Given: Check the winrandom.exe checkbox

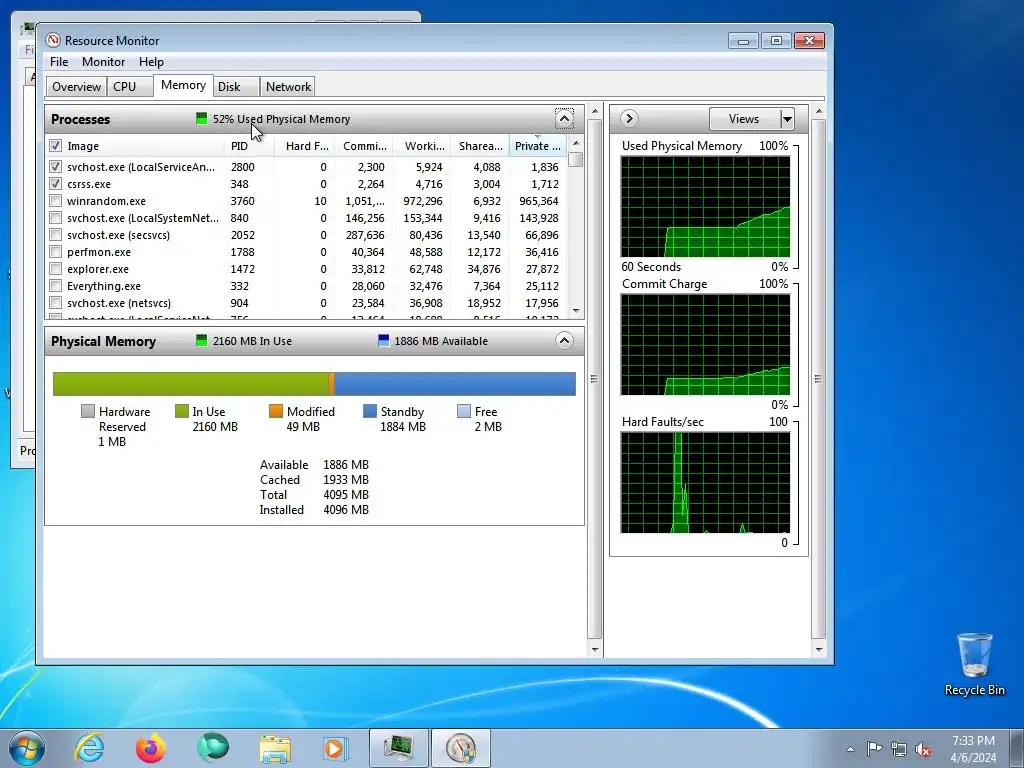Looking at the screenshot, I should click(56, 200).
